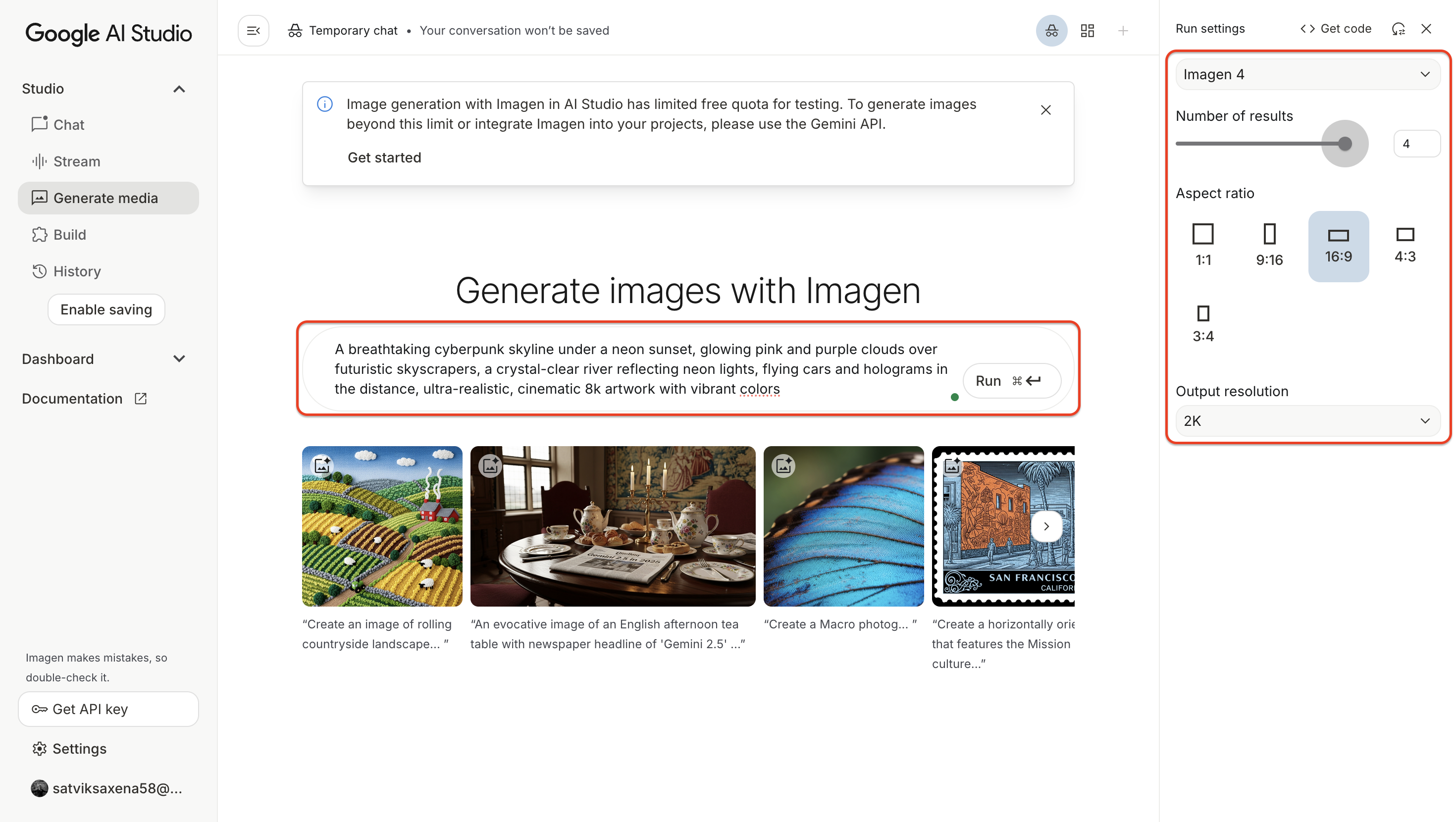Open Chat in the sidebar

click(108, 125)
